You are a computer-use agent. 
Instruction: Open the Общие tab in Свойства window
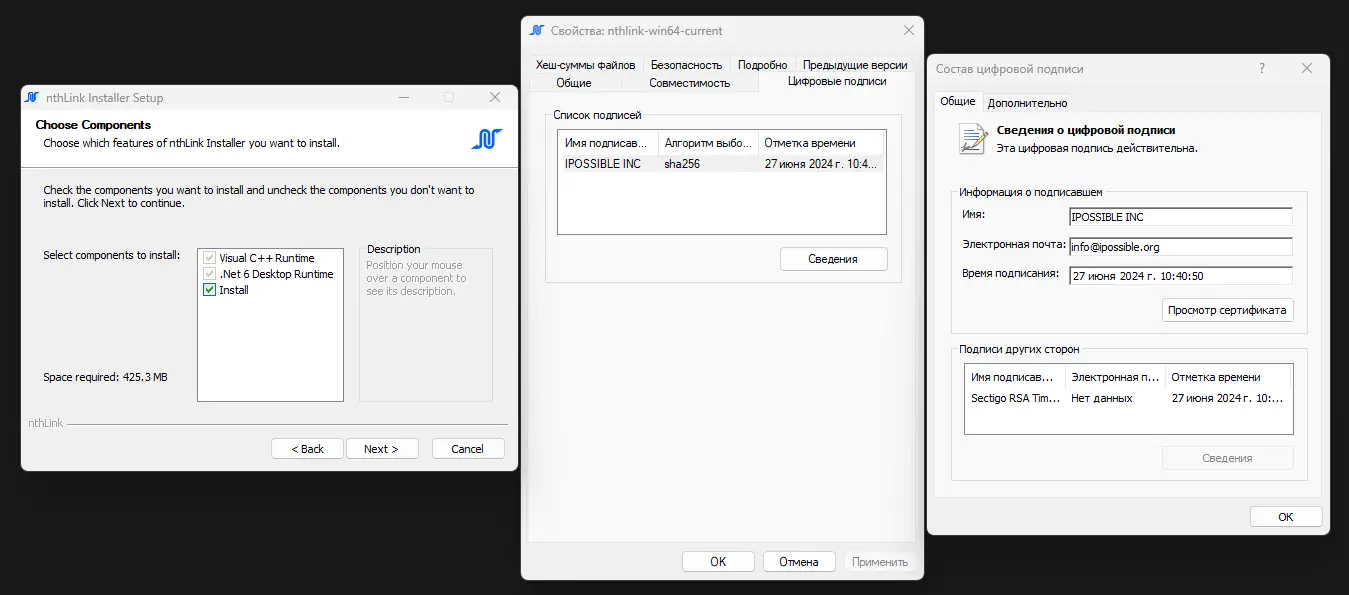click(x=574, y=83)
